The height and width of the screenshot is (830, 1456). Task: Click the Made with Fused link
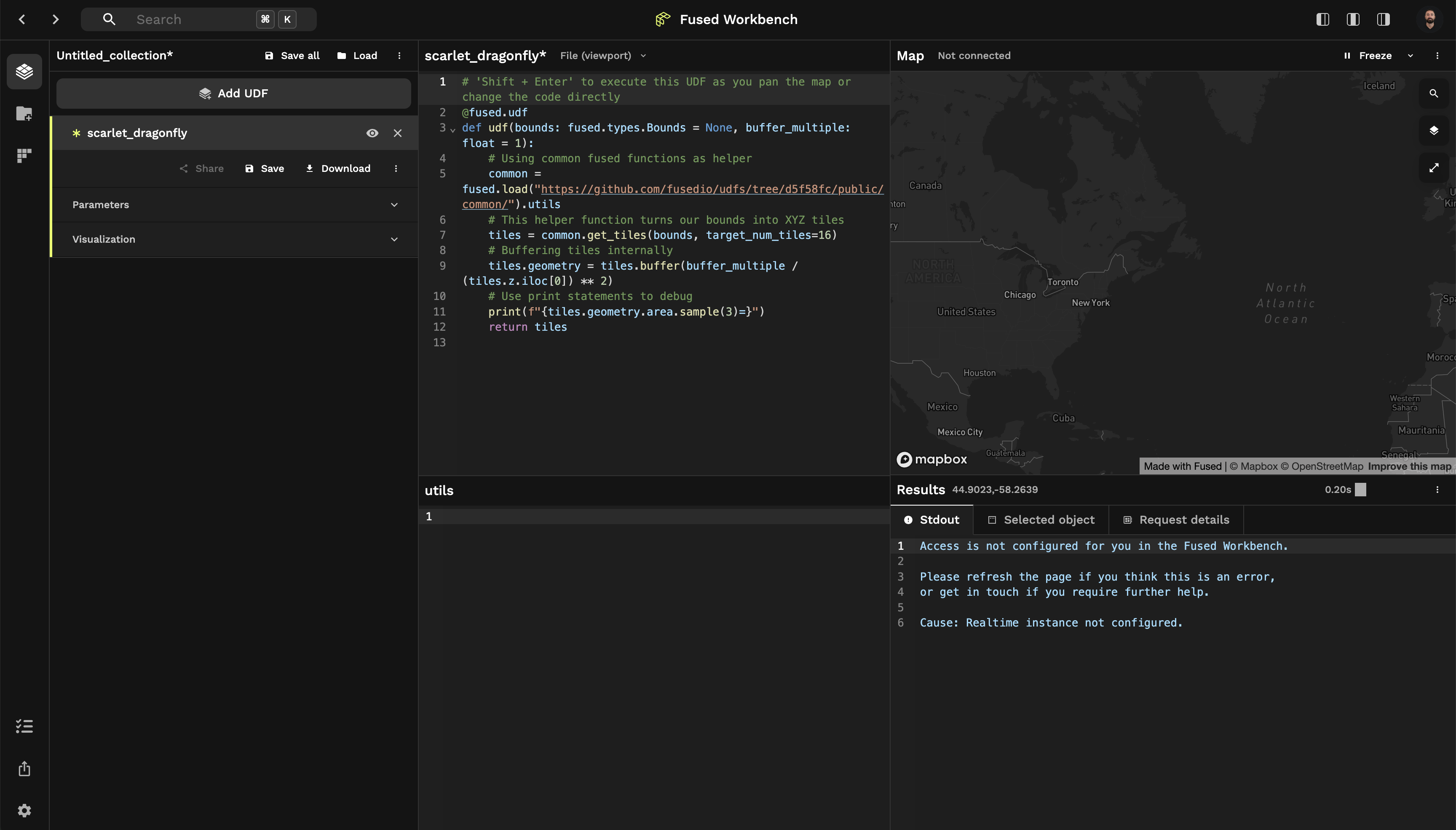[1183, 466]
